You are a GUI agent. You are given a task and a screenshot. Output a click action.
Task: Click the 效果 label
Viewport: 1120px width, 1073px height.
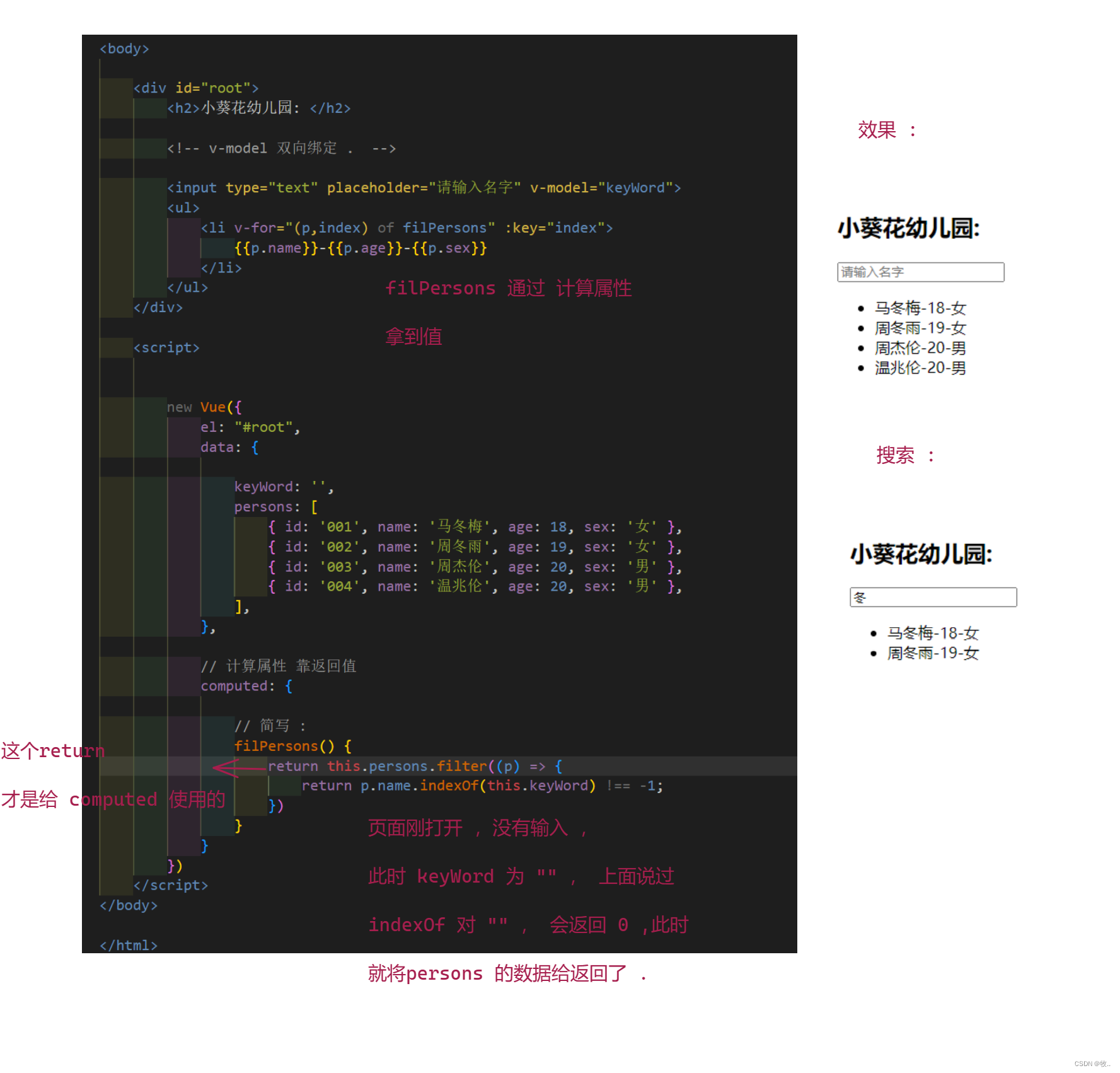[886, 130]
